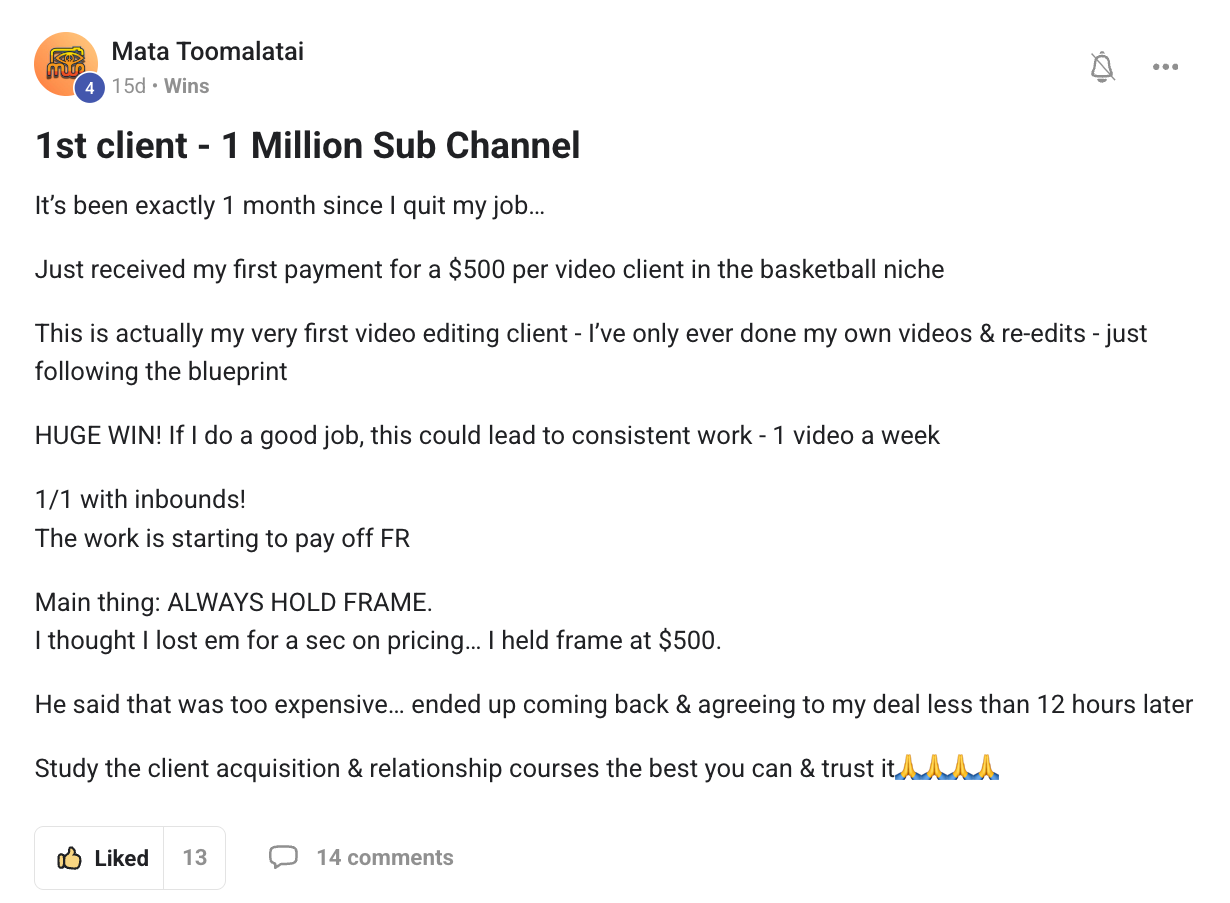The width and height of the screenshot is (1230, 903).
Task: Click the 15d post timestamp
Action: click(x=127, y=86)
